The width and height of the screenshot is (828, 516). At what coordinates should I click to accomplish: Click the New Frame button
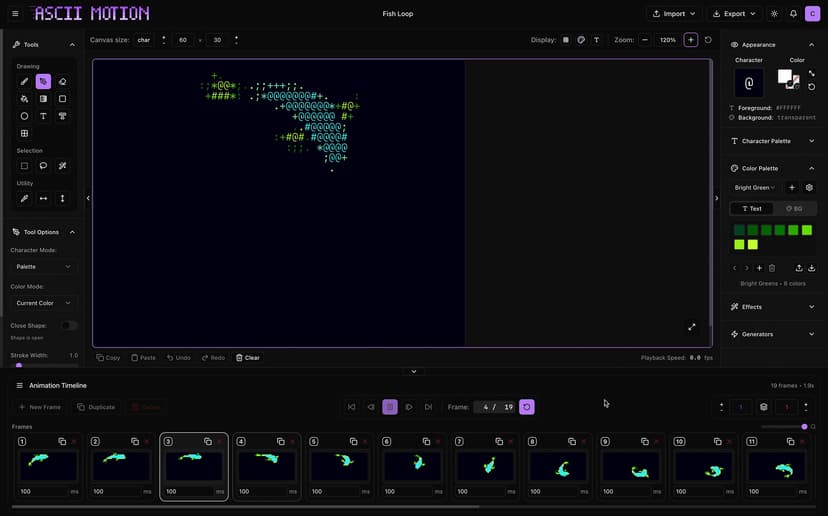click(x=40, y=407)
